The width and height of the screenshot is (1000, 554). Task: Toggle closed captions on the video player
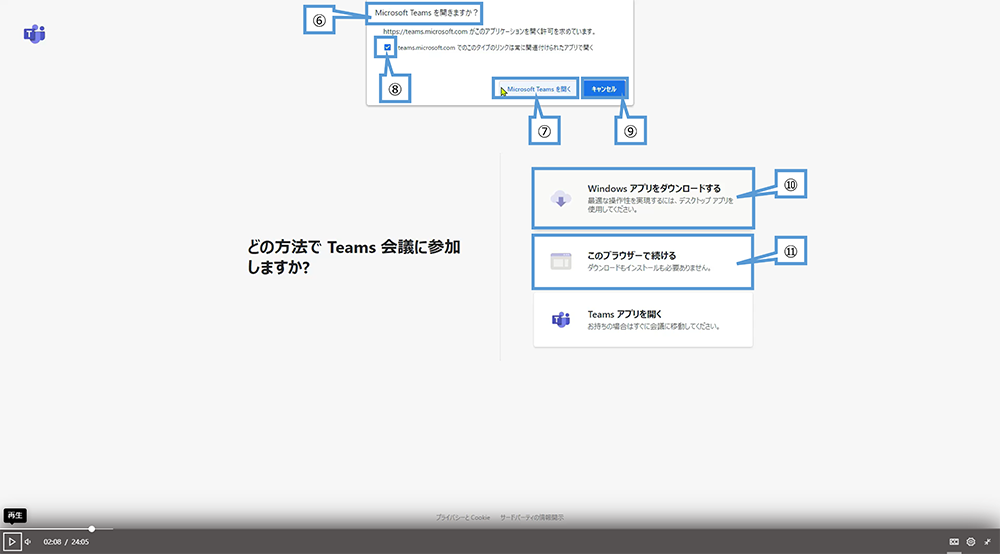[x=954, y=542]
